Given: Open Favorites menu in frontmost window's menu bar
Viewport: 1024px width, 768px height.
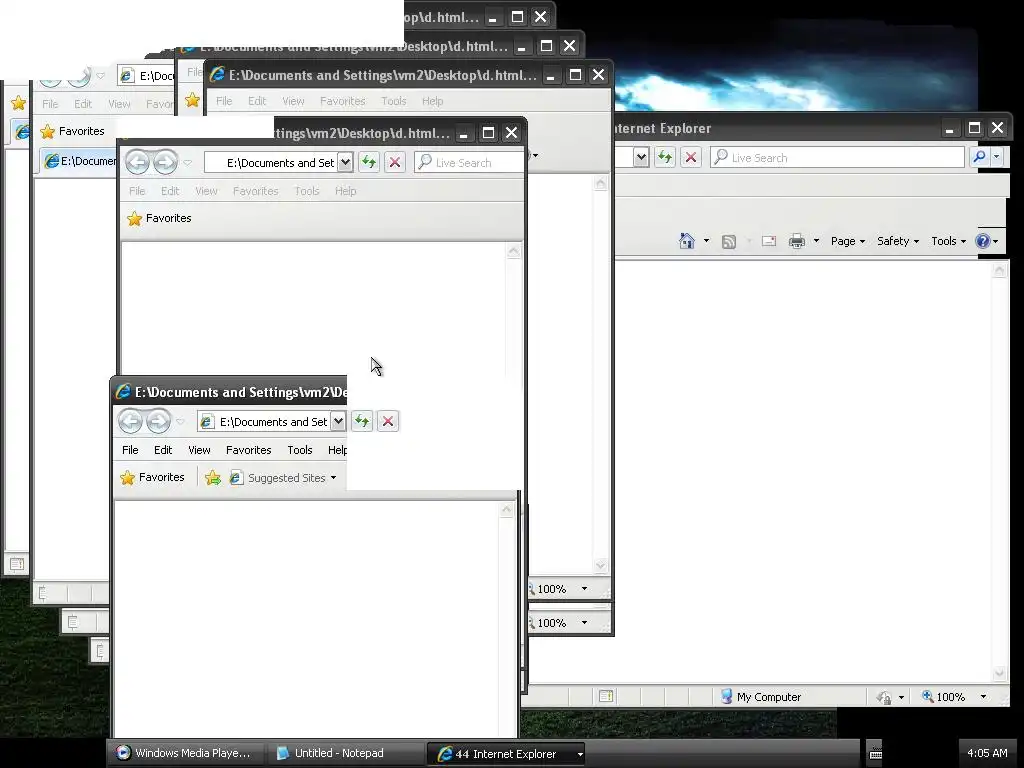Looking at the screenshot, I should click(248, 450).
